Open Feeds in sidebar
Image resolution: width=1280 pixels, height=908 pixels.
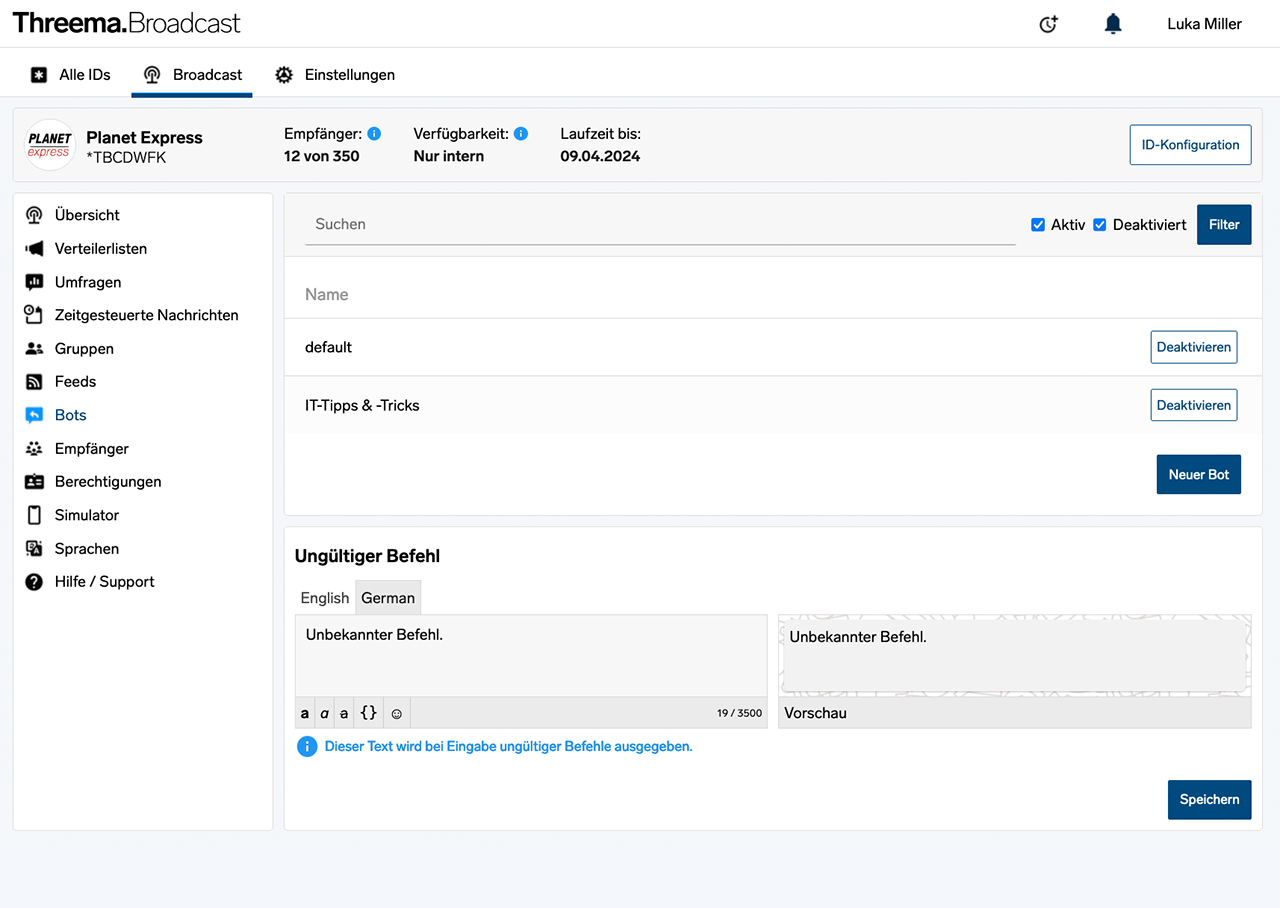click(x=75, y=382)
